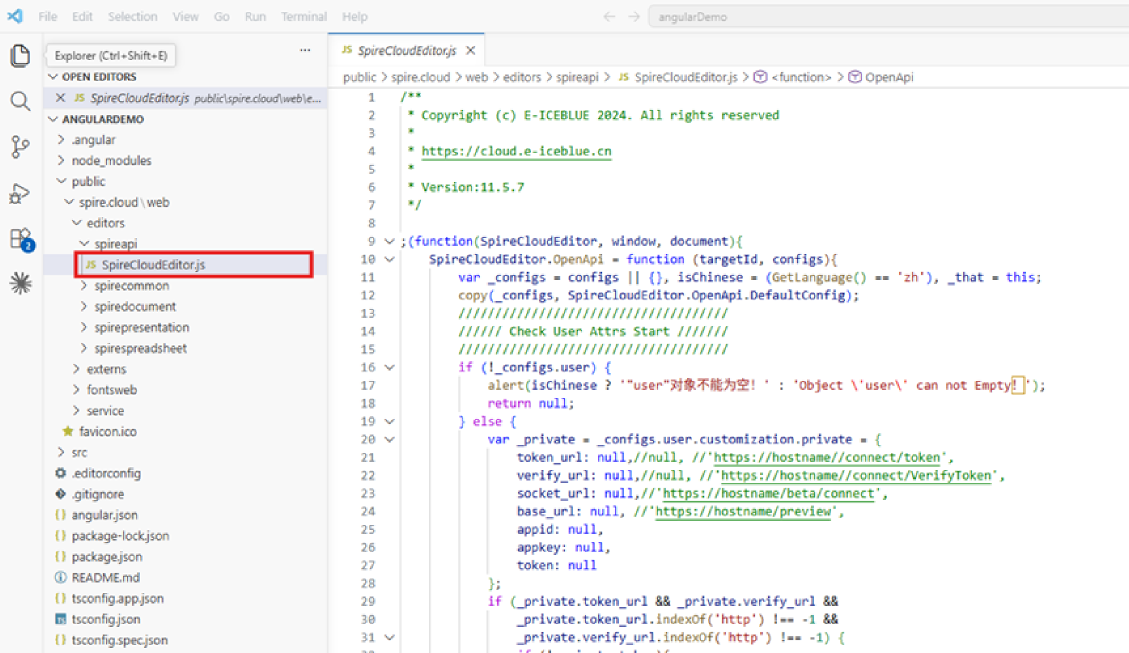
Task: Open the Run menu
Action: point(255,16)
